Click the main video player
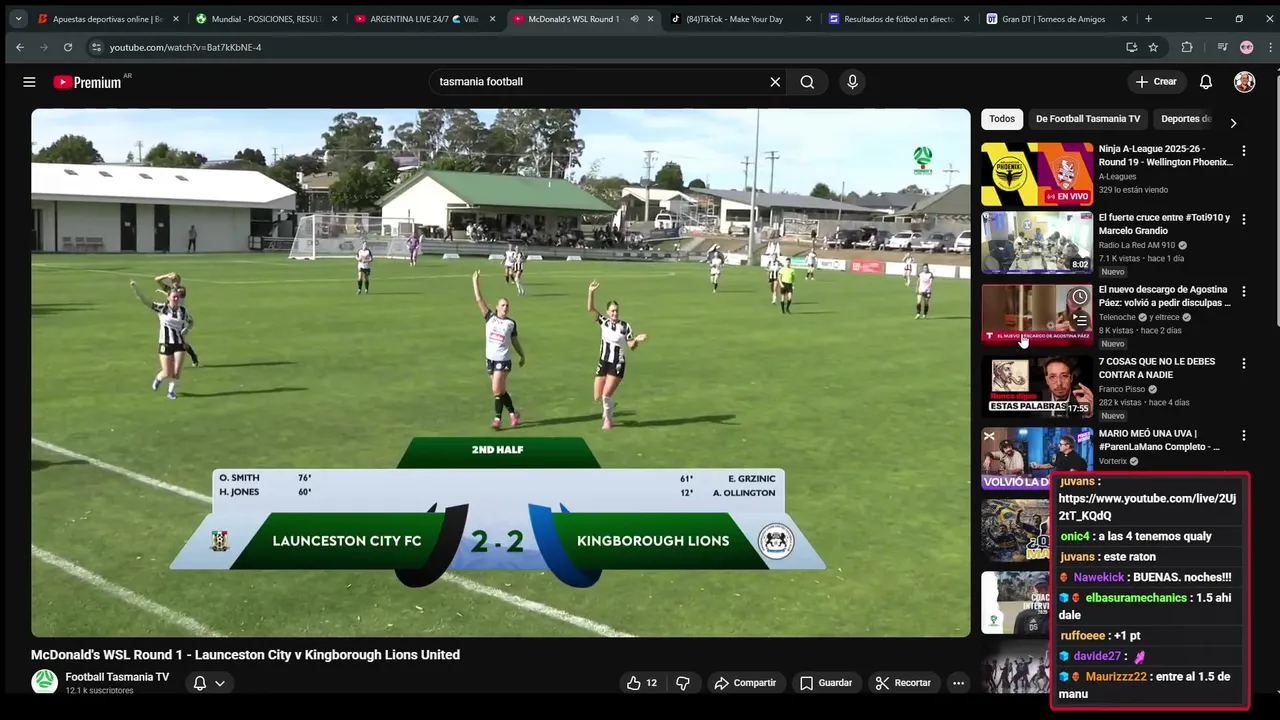The height and width of the screenshot is (720, 1280). point(500,372)
